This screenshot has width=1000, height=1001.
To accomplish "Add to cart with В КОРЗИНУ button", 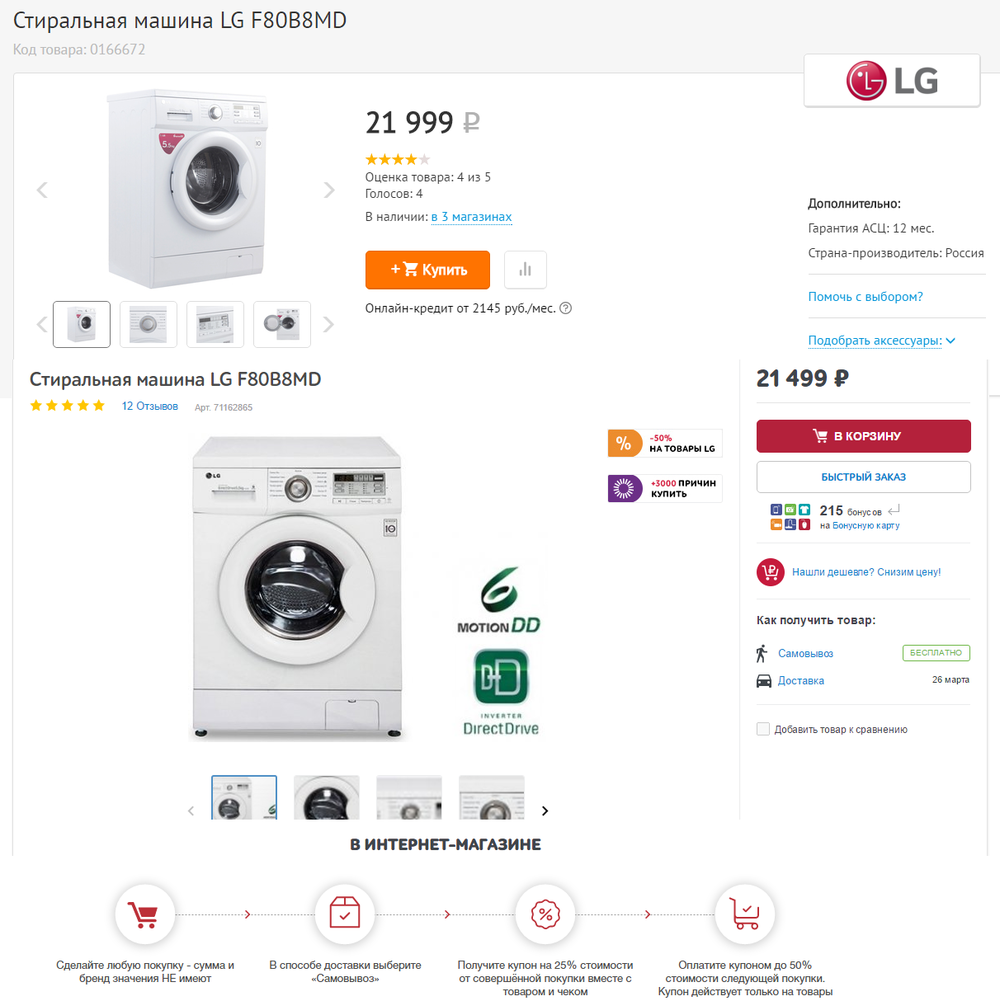I will [863, 436].
